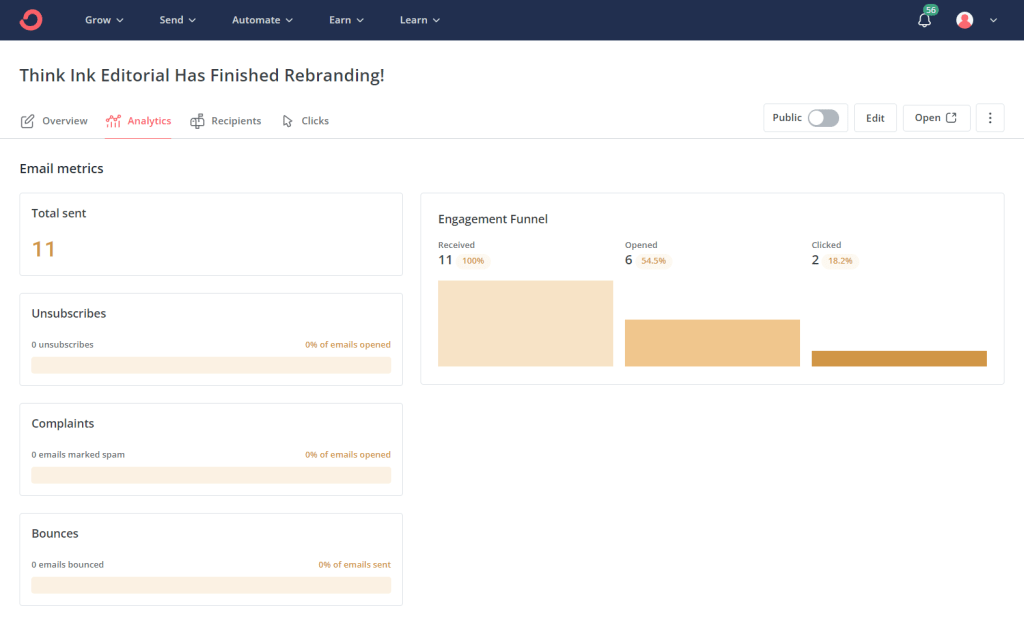Click the red logo in the top navbar
Image resolution: width=1024 pixels, height=634 pixels.
(x=31, y=20)
